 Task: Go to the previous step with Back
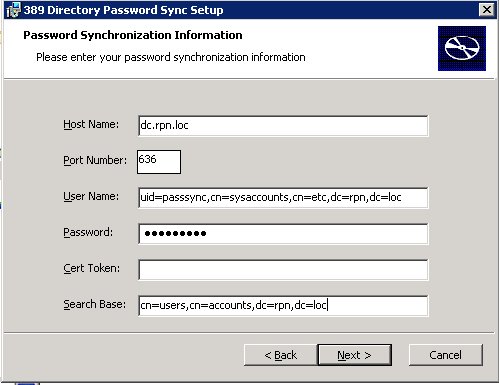point(280,355)
